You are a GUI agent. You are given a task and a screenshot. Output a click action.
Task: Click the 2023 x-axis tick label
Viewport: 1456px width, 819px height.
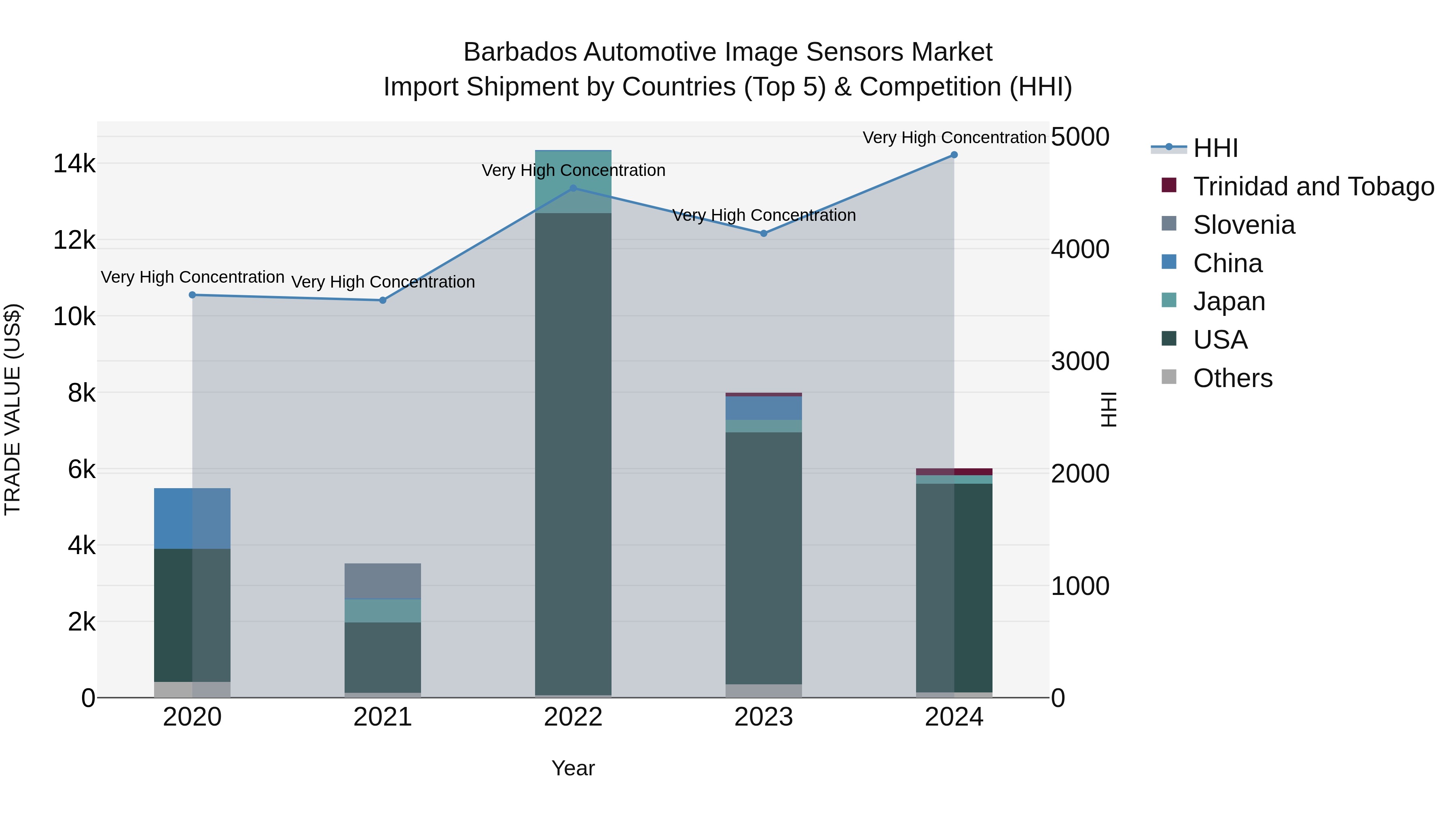764,717
